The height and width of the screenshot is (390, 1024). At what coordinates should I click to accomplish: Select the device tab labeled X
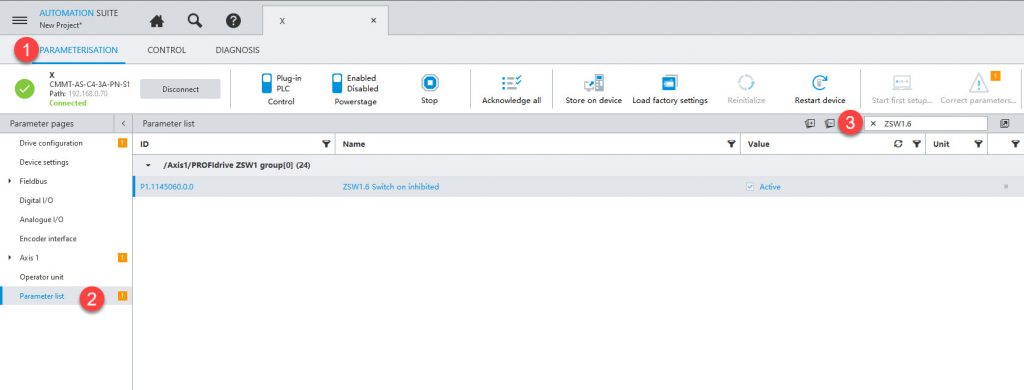click(x=325, y=21)
